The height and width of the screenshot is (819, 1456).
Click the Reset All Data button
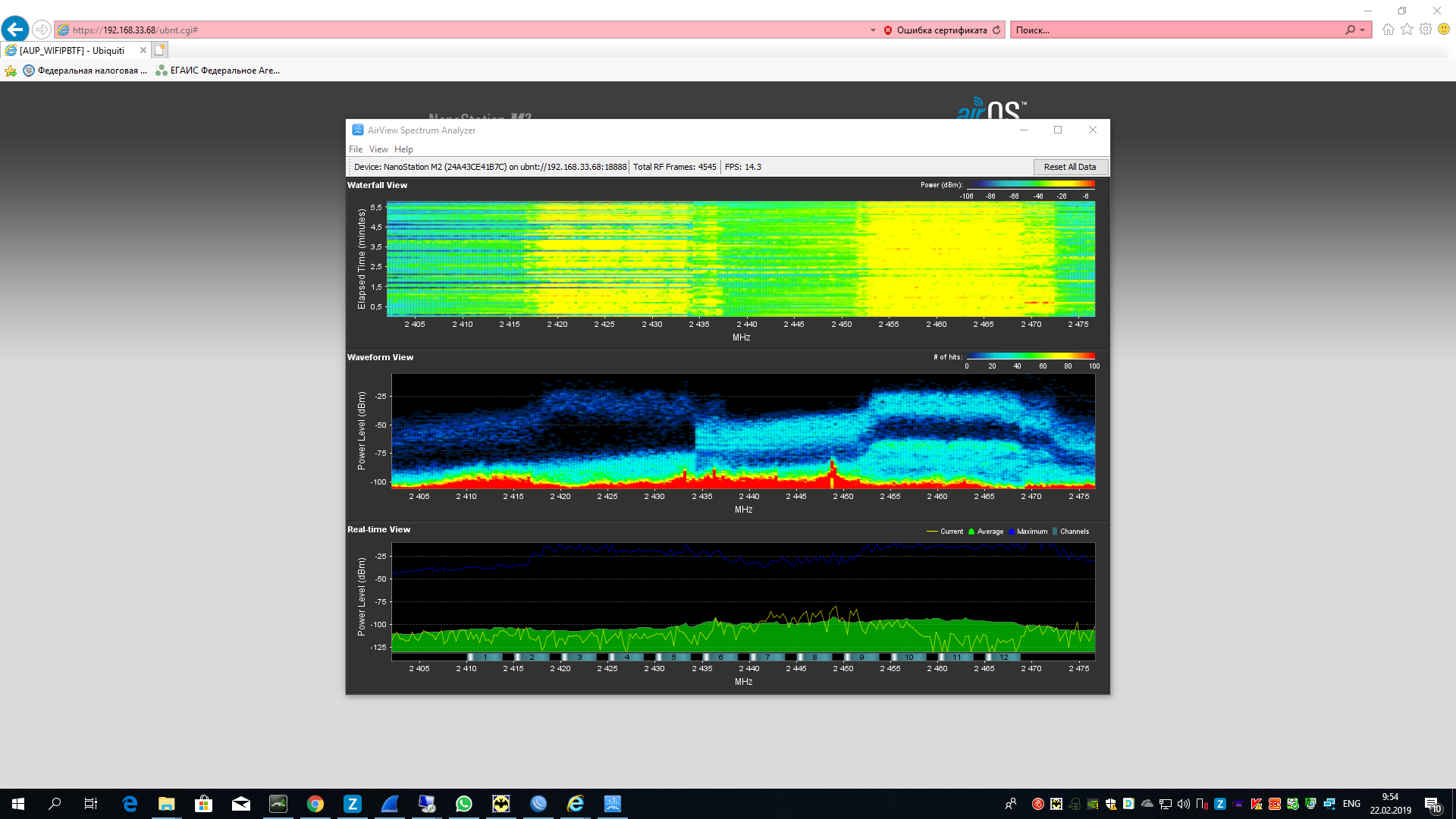[1070, 167]
